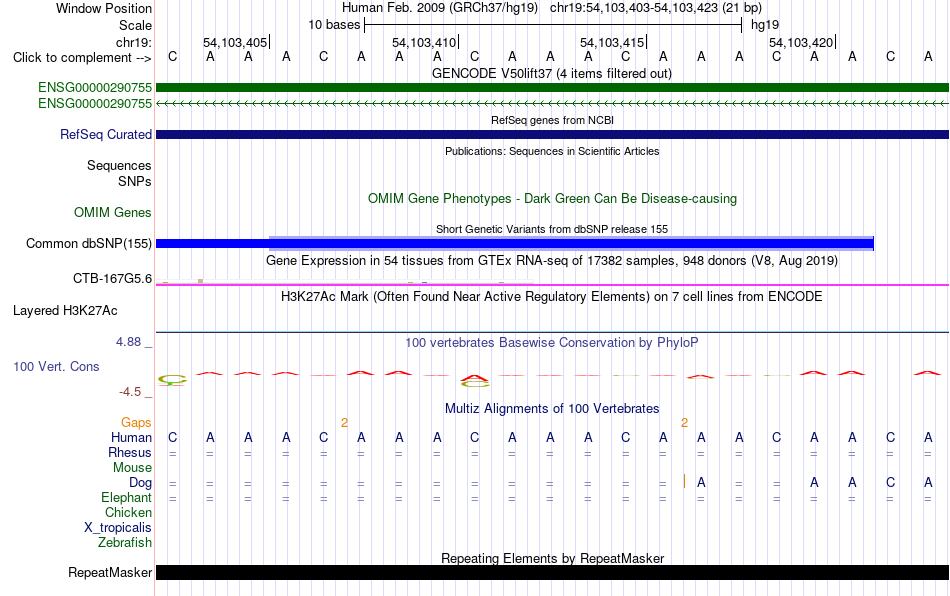Open the "Multiz Alignments of 100 Vertebrates" title
950x596 pixels.
tap(552, 408)
